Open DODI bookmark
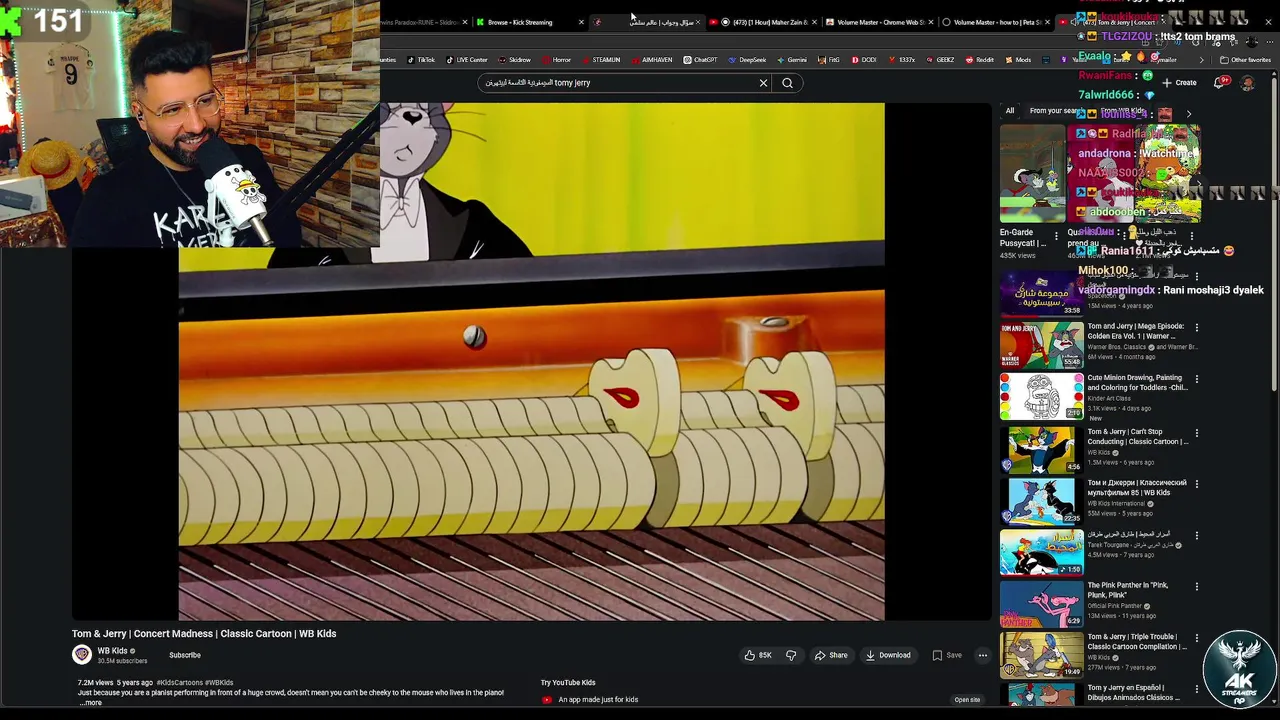Image resolution: width=1280 pixels, height=720 pixels. [x=863, y=60]
